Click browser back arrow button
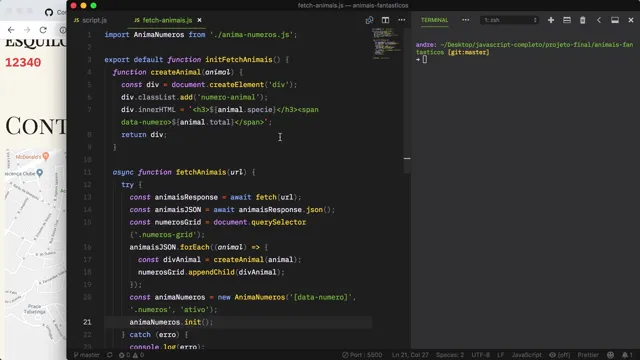The image size is (640, 360). click(x=11, y=30)
